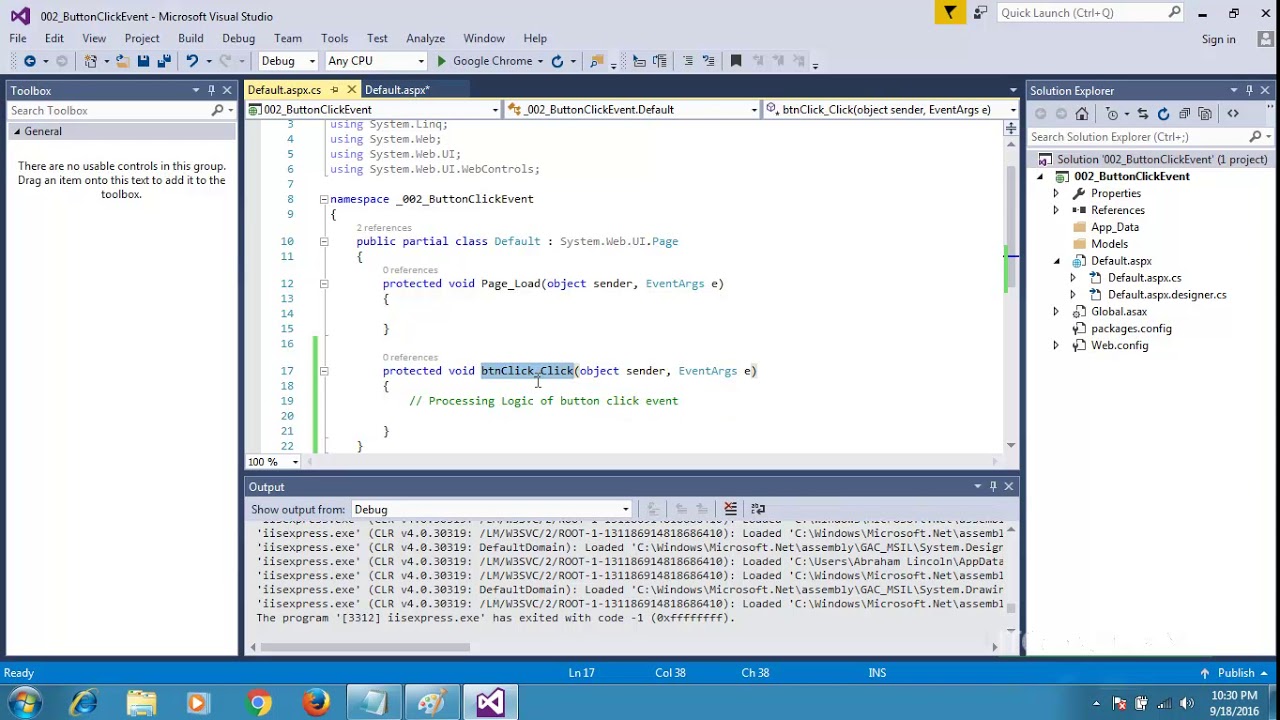Click the Publish button in status bar
This screenshot has width=1280, height=720.
[x=1236, y=673]
